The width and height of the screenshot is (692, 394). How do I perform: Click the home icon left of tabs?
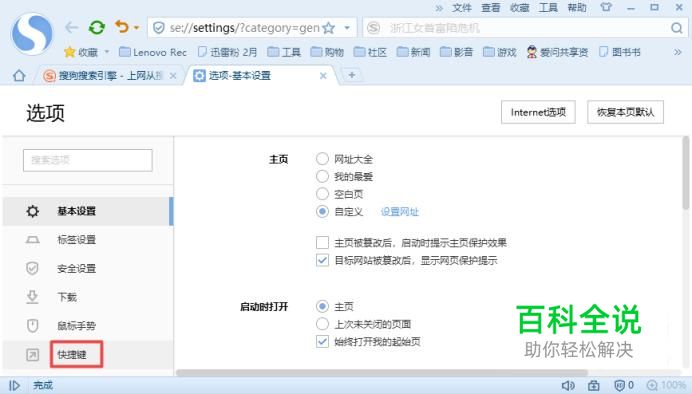click(x=19, y=76)
